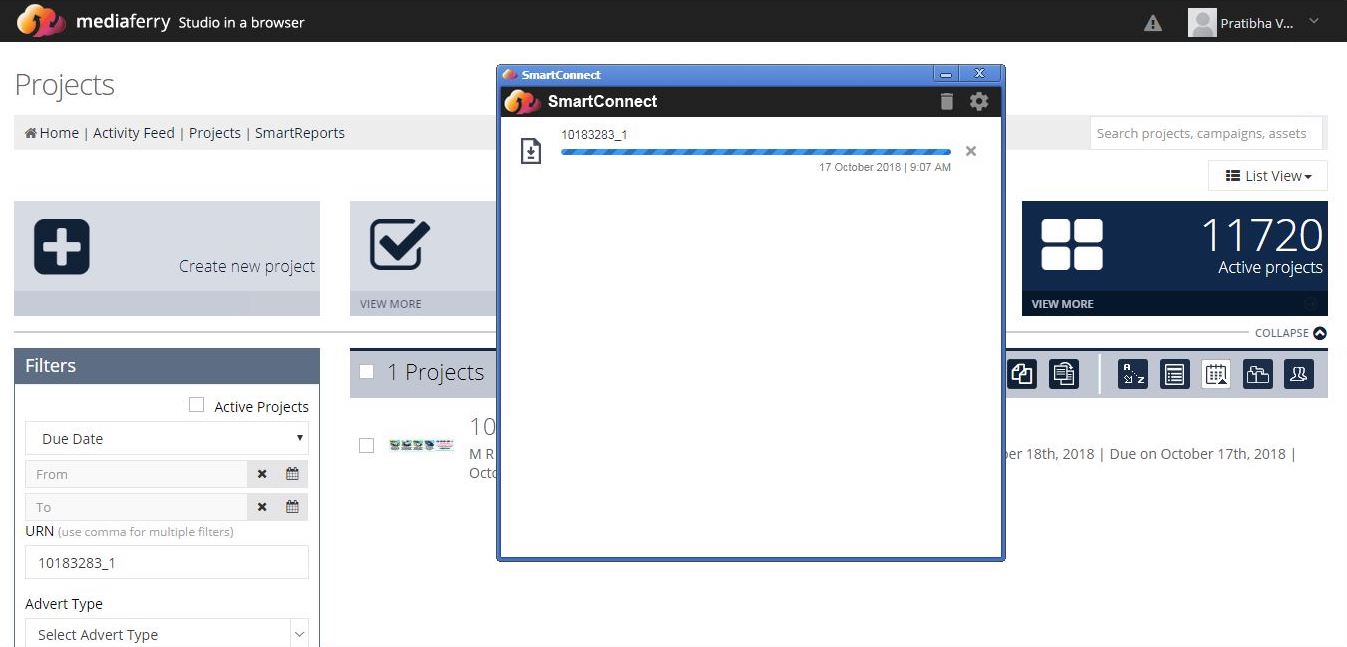Click the documents with arrow duplicate icon

pyautogui.click(x=1064, y=374)
